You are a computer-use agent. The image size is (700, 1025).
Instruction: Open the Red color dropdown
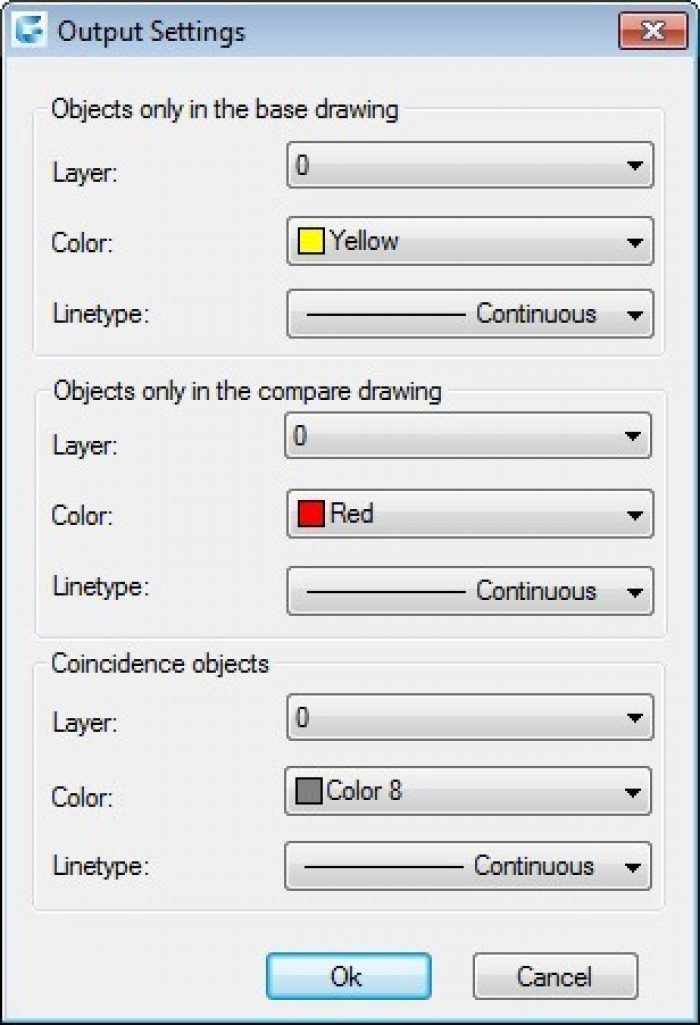[x=470, y=514]
